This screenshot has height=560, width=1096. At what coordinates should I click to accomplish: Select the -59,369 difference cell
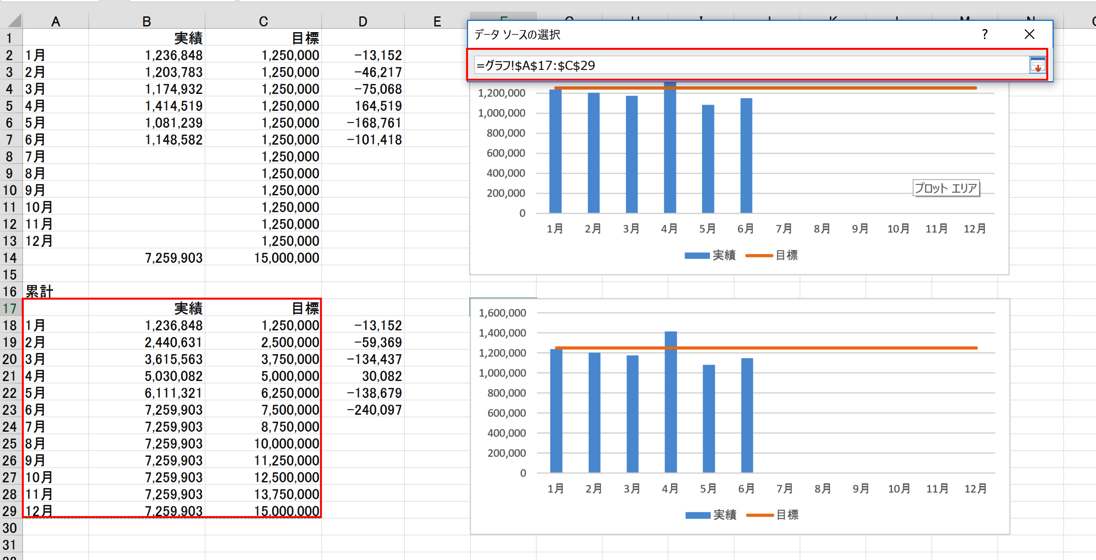tap(363, 343)
